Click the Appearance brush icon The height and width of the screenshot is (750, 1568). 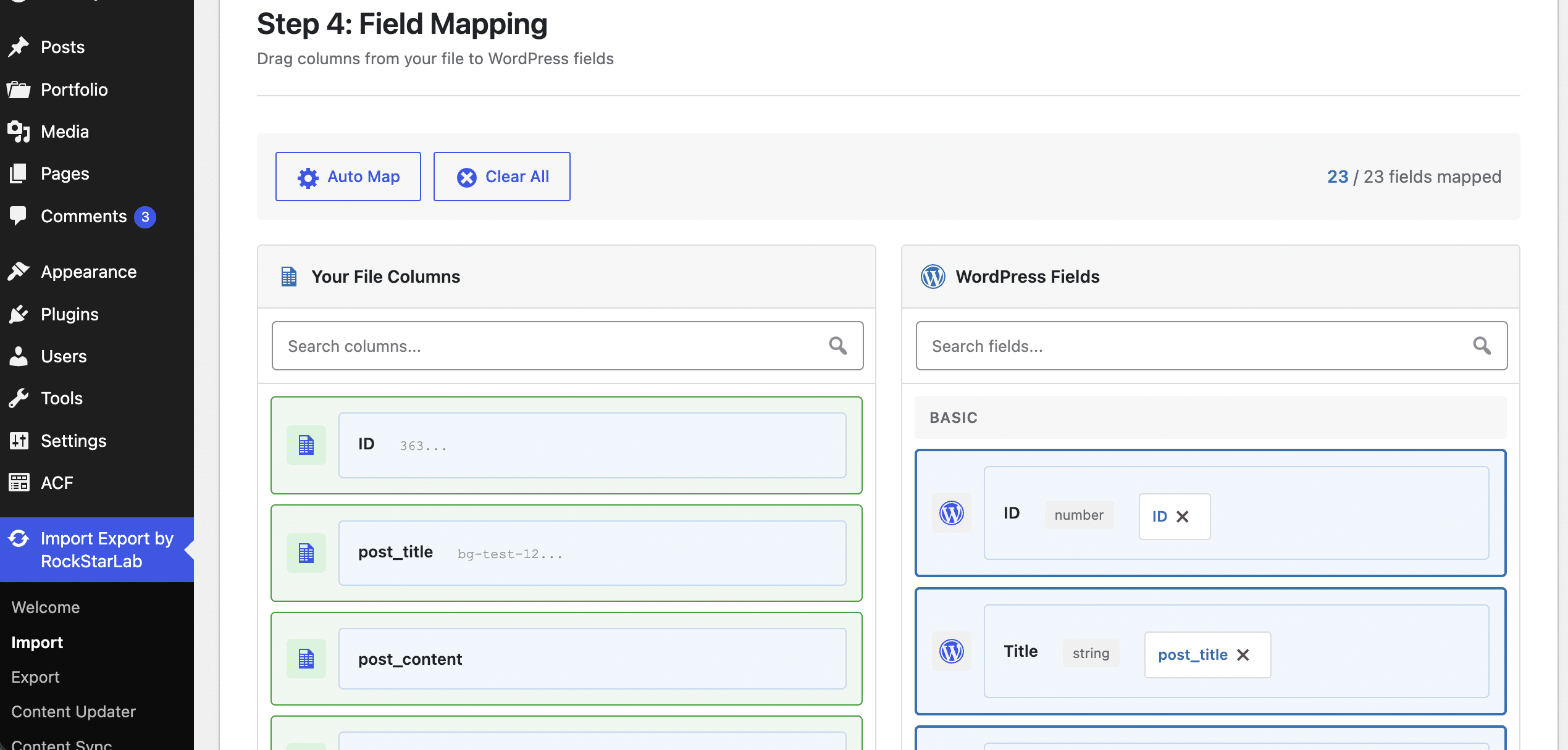point(19,272)
